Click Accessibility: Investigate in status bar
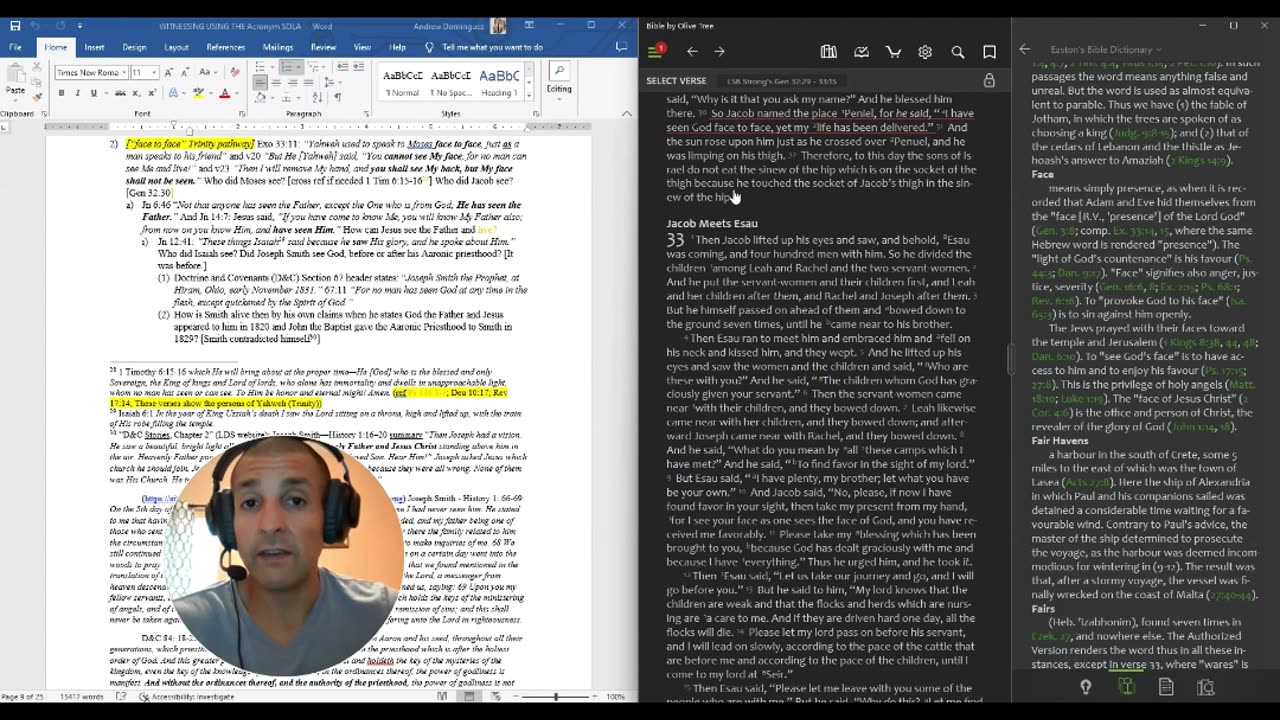 186,696
